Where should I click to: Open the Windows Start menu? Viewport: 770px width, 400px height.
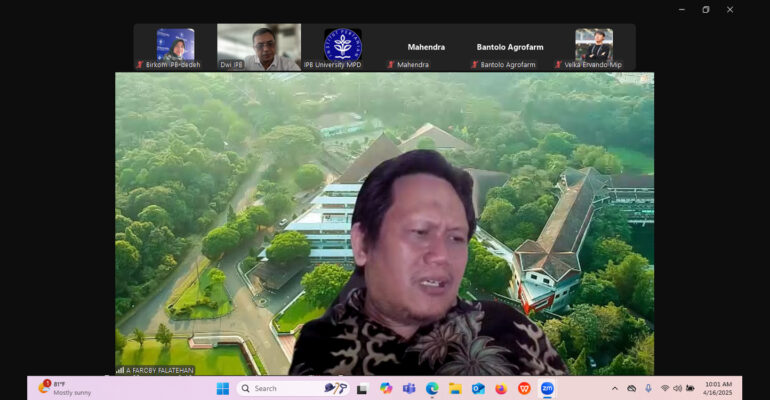pyautogui.click(x=222, y=388)
